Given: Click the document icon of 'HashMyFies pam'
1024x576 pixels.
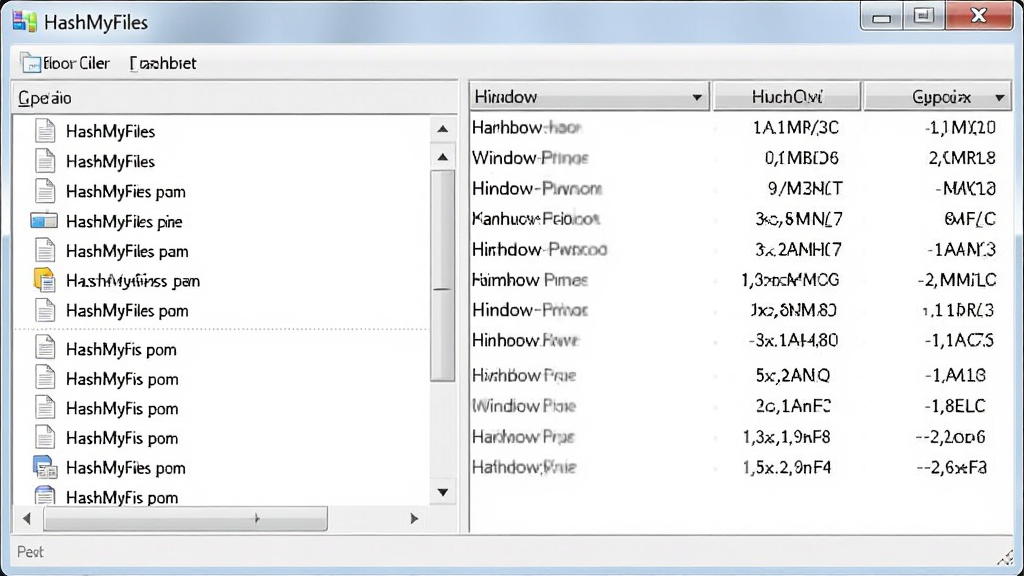Looking at the screenshot, I should (44, 191).
